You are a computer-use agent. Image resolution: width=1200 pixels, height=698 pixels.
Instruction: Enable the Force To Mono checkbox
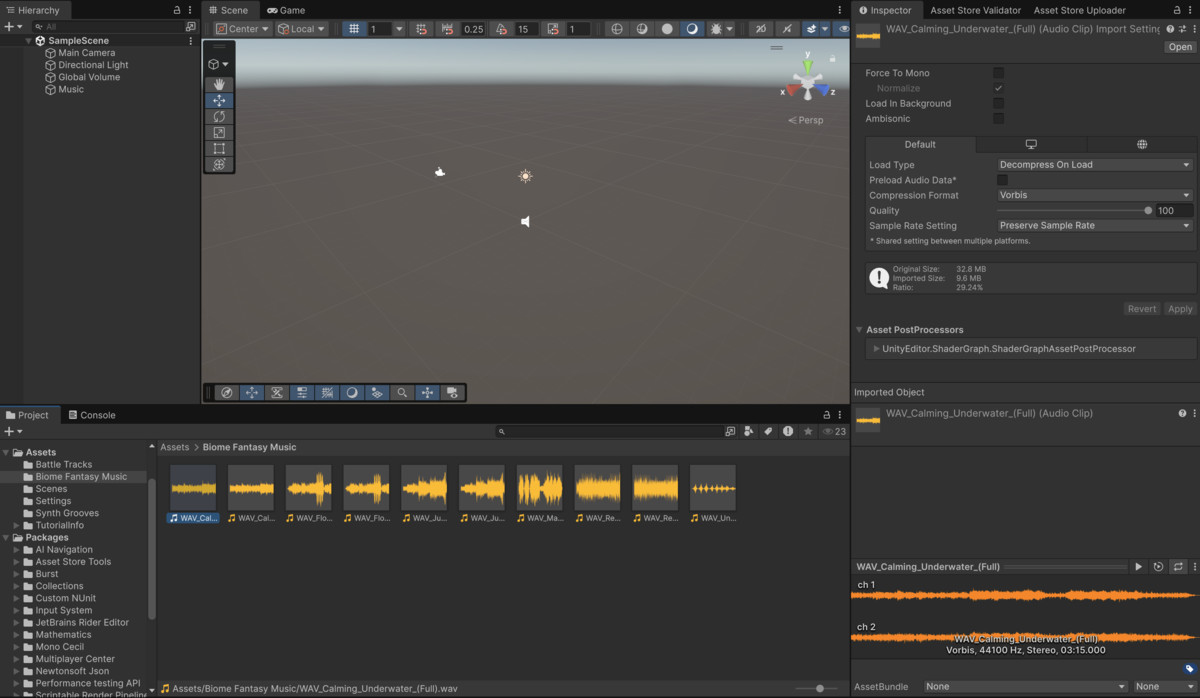998,73
